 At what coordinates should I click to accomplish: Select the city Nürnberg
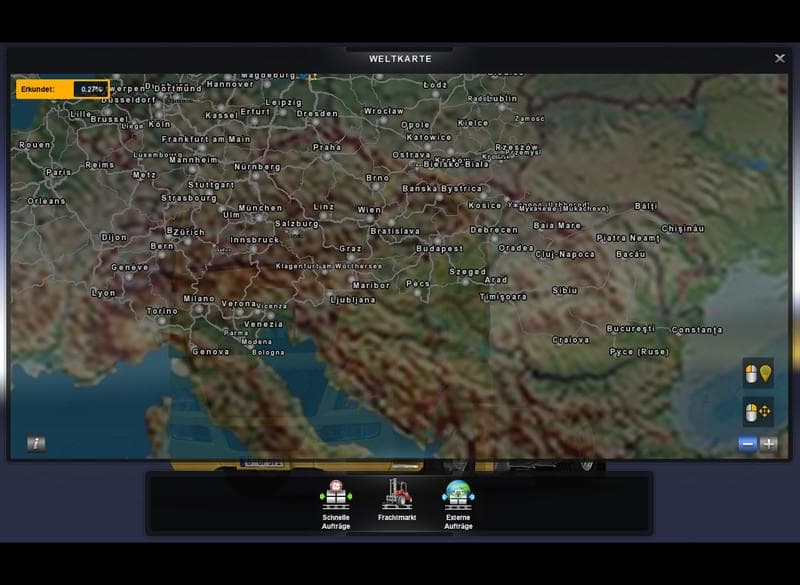257,167
